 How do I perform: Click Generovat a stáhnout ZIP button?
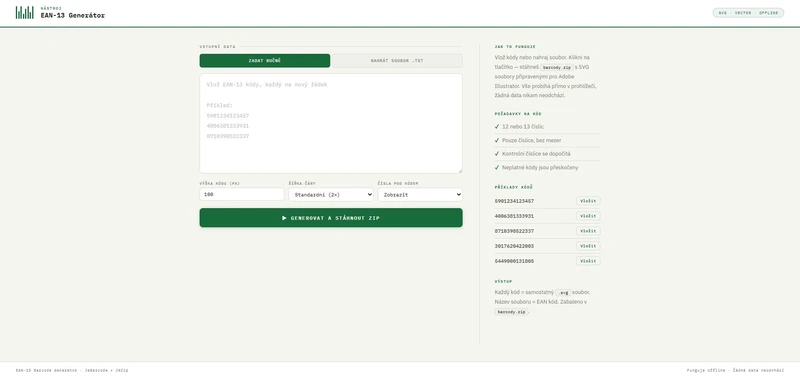(331, 218)
